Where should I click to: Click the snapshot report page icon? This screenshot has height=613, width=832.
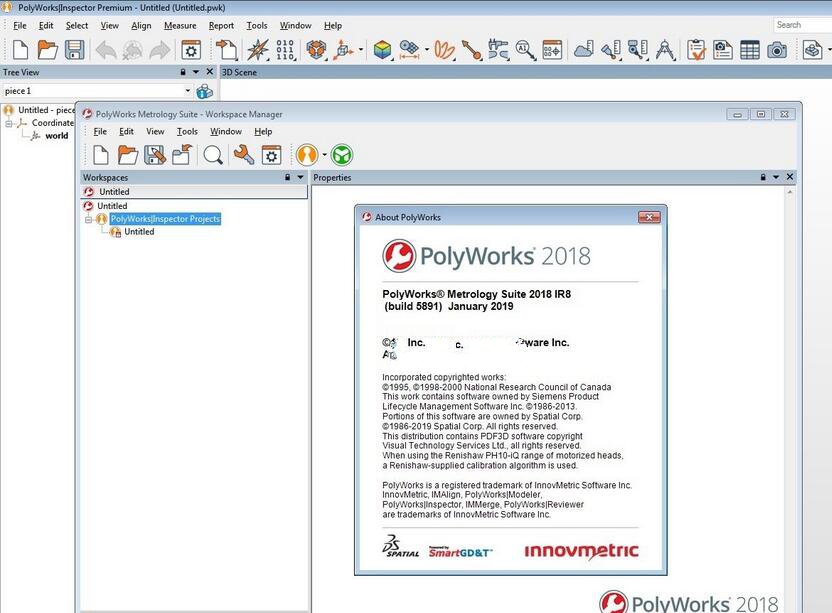(x=723, y=50)
